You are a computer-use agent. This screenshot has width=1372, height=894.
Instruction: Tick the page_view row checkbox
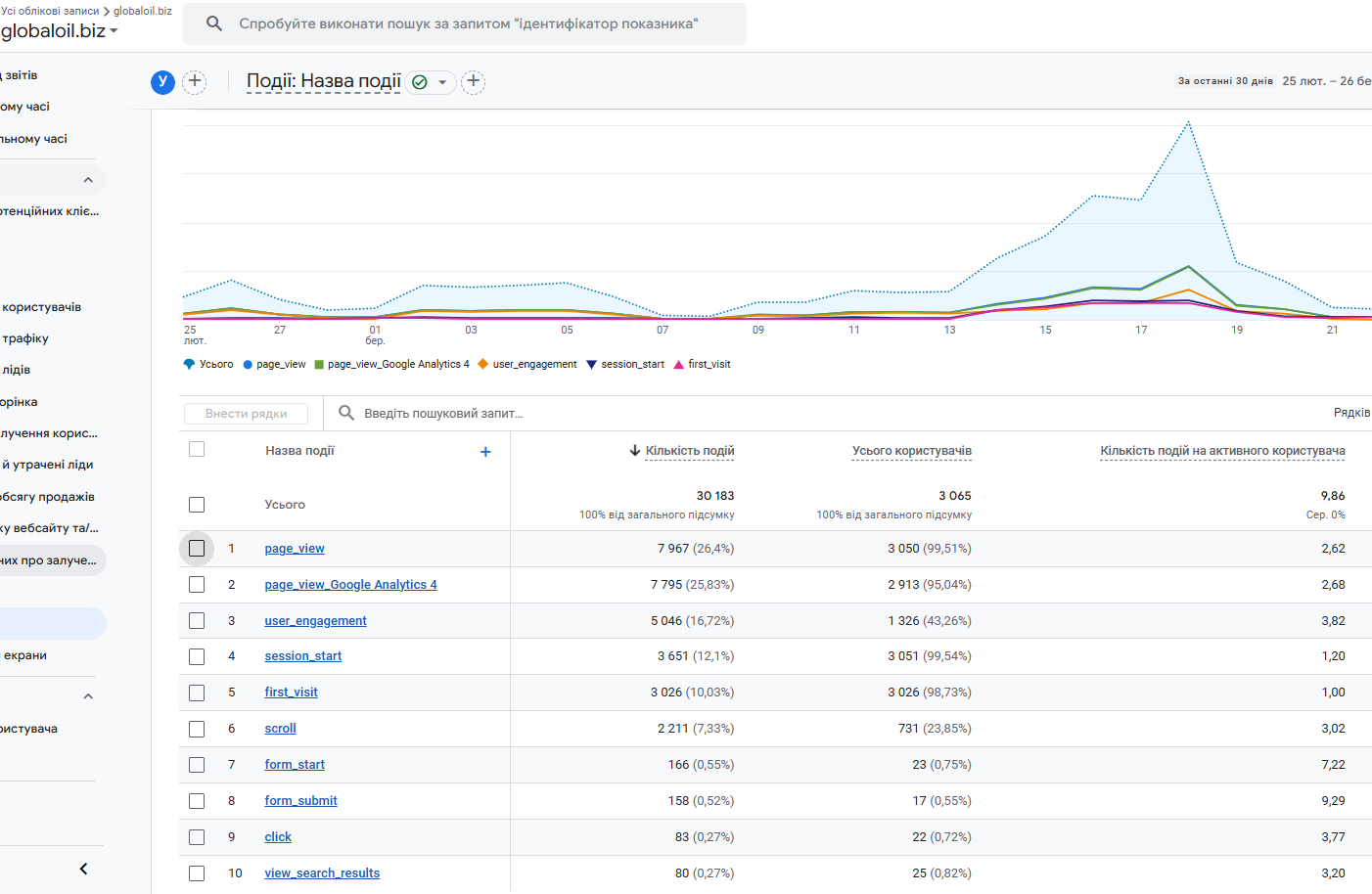point(197,549)
